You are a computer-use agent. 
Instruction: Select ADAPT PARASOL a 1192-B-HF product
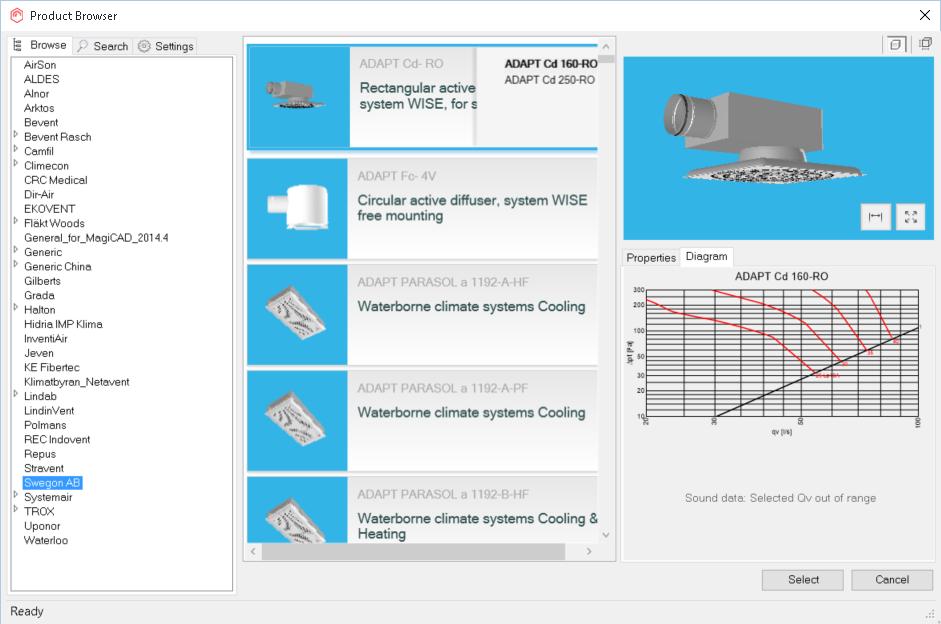click(x=422, y=510)
